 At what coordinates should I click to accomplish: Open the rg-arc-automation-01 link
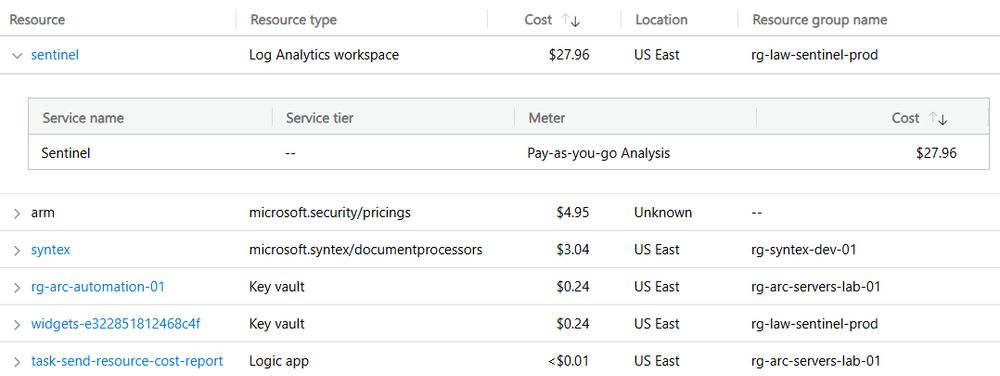pos(98,287)
